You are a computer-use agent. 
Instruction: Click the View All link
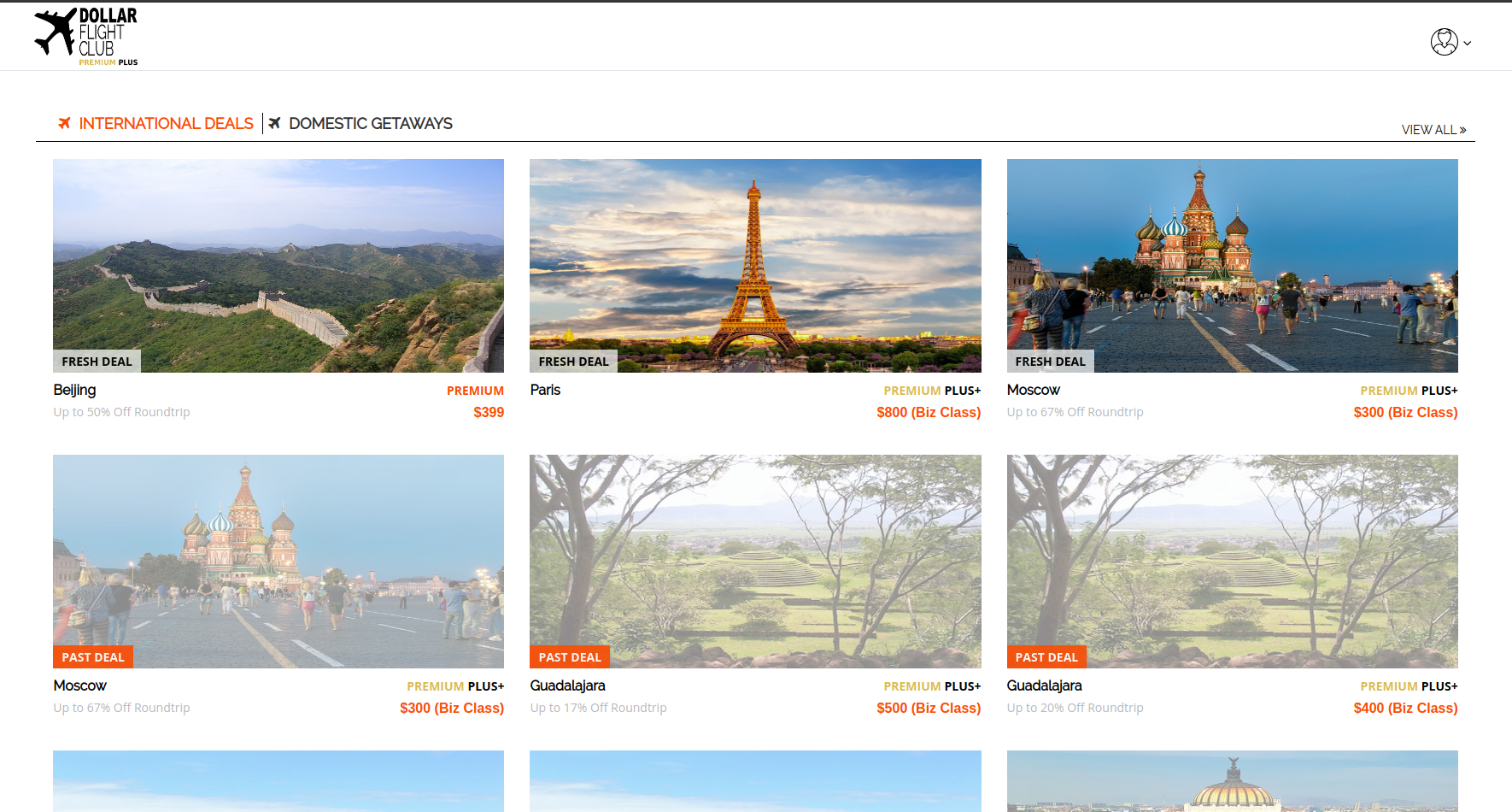pos(1433,130)
